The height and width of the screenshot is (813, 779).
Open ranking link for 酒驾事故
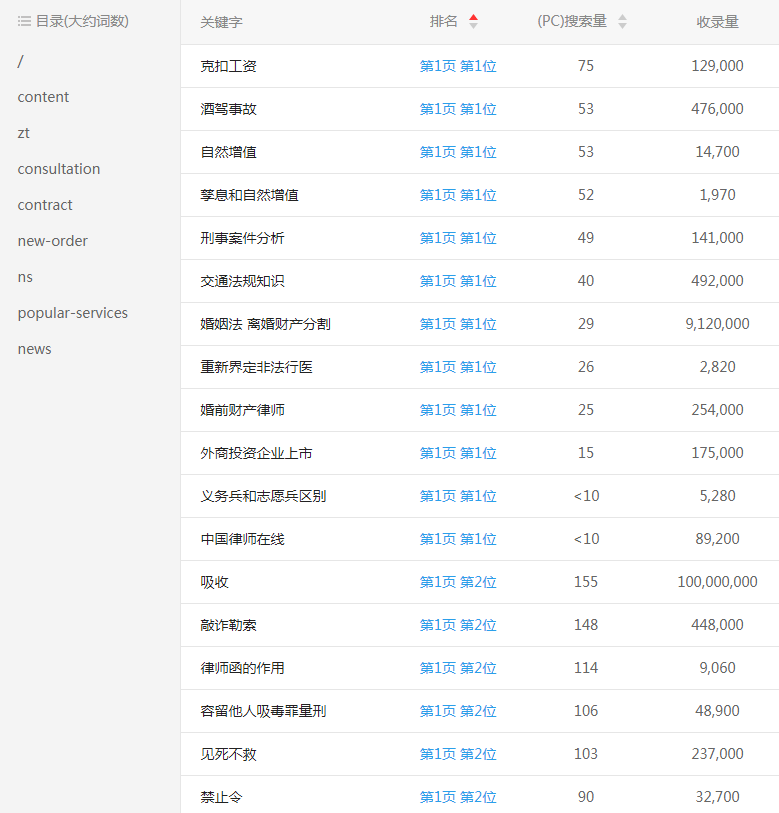[457, 109]
